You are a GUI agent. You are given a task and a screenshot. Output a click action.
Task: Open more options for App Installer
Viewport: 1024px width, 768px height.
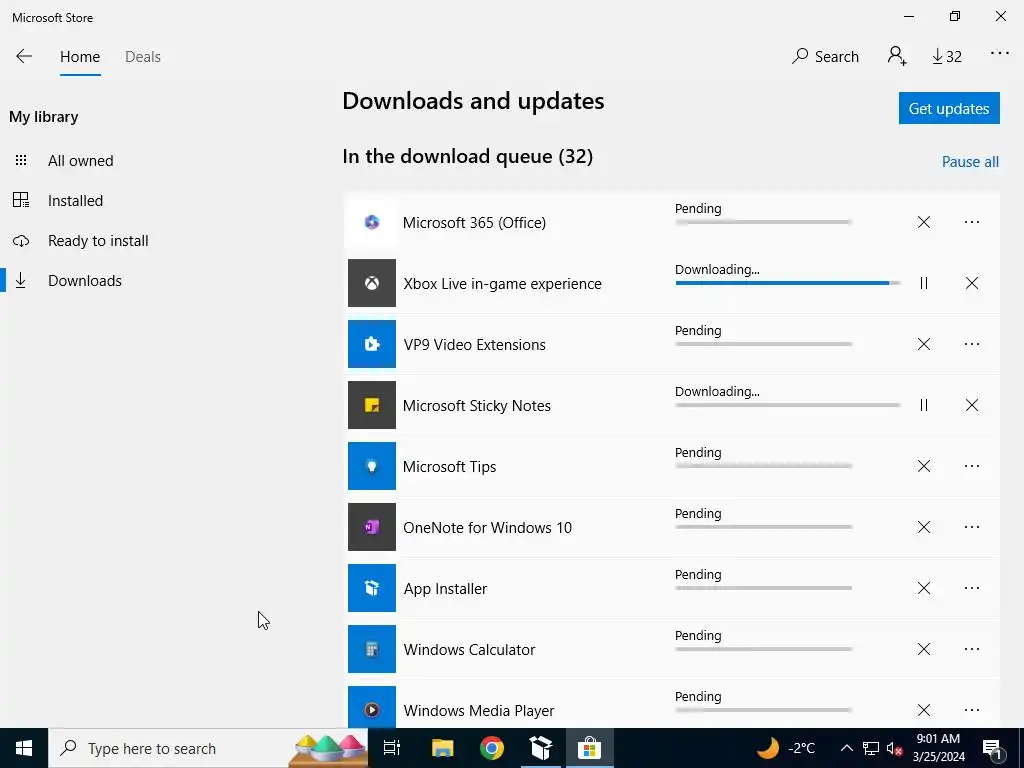coord(972,588)
